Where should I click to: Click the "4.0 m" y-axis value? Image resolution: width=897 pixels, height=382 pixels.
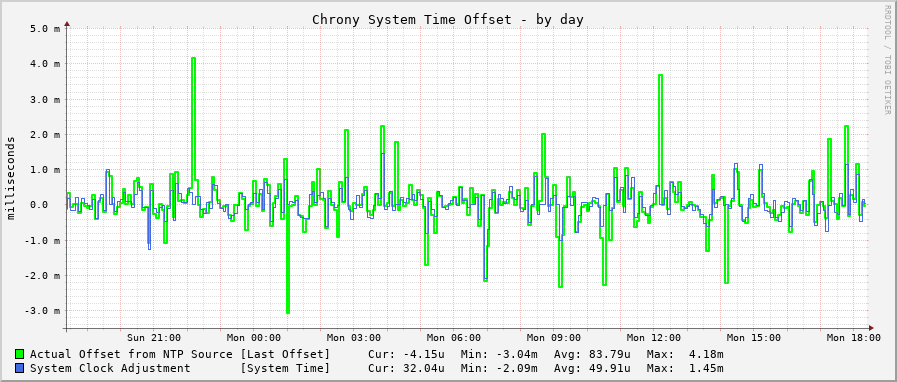point(45,63)
